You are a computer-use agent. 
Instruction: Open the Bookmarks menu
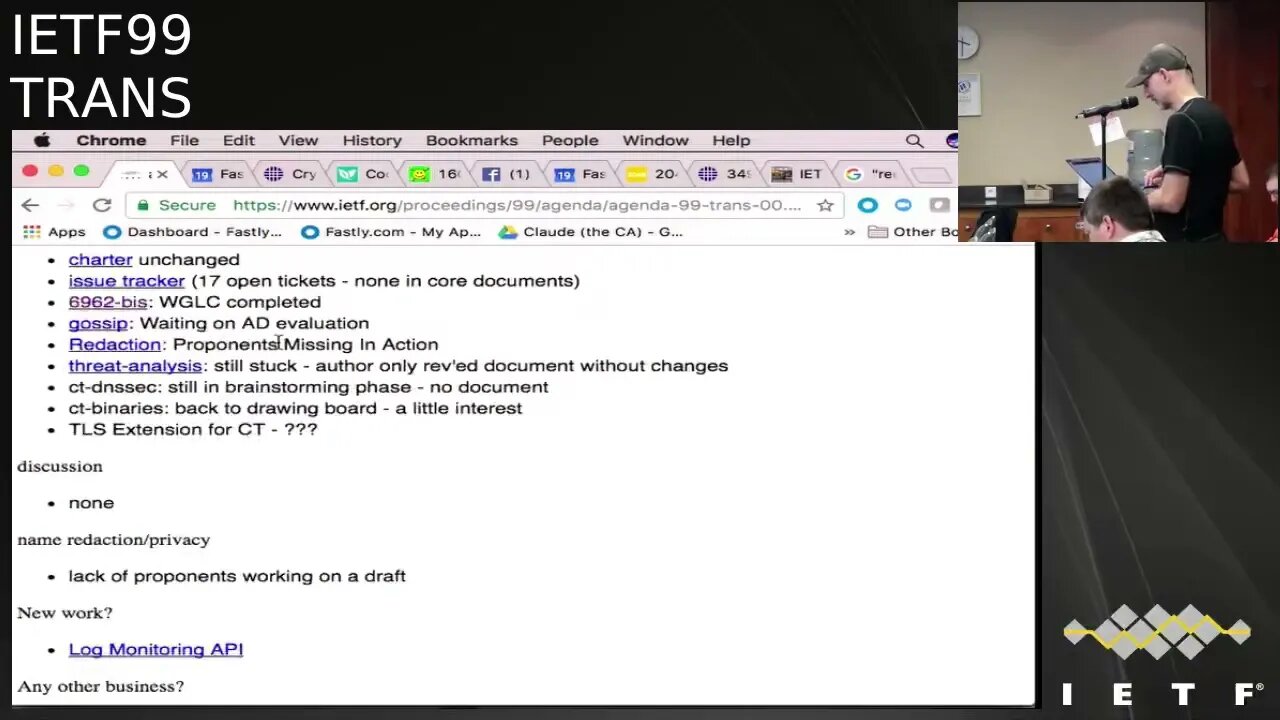(x=472, y=141)
